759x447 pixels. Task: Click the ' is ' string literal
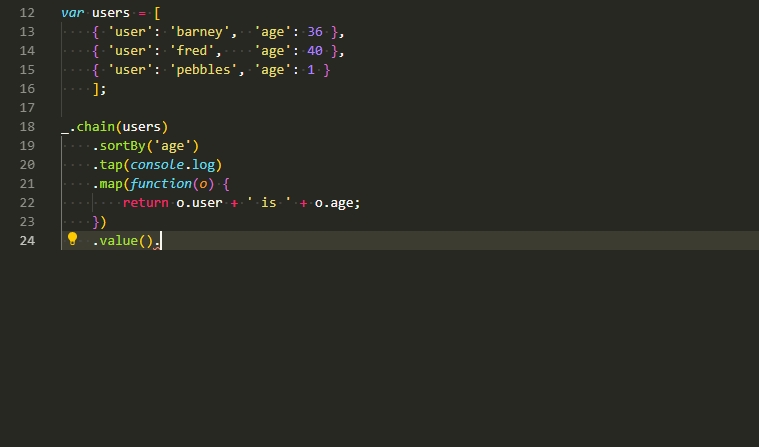268,203
